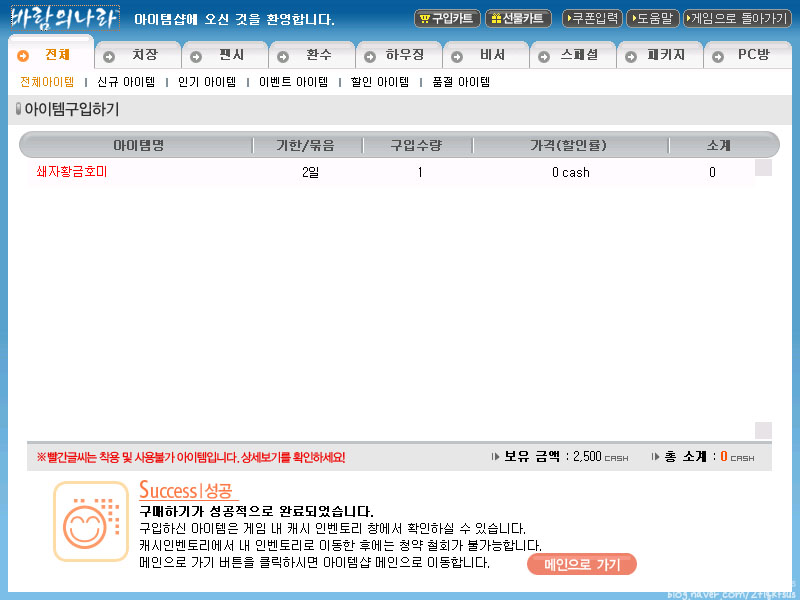Switch to the 스페셜 tab
800x600 pixels.
point(573,56)
